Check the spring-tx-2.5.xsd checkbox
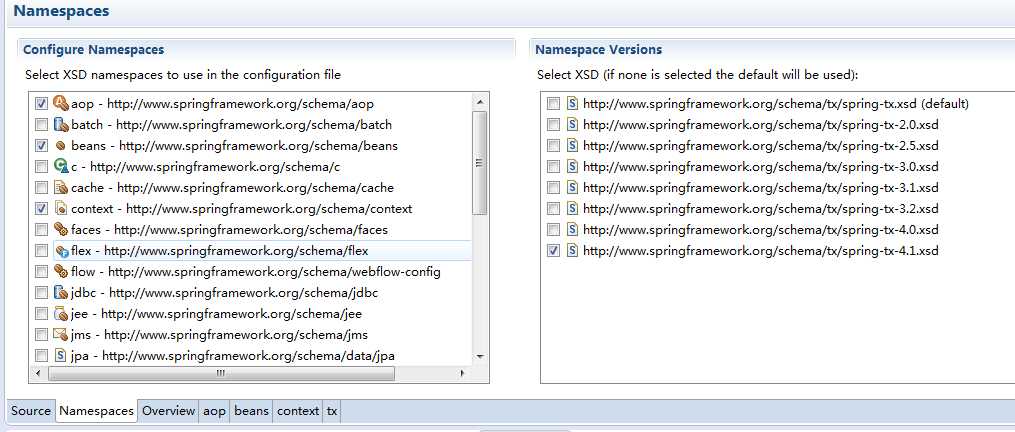 553,146
